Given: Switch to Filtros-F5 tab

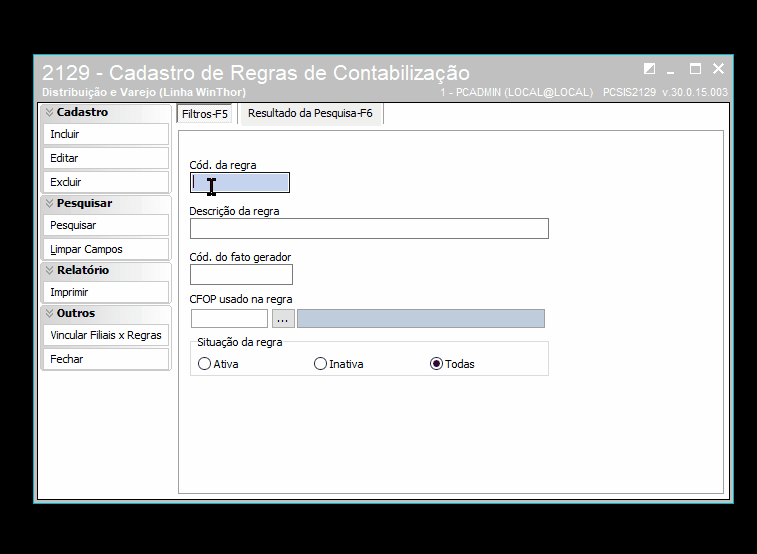Looking at the screenshot, I should (x=205, y=114).
